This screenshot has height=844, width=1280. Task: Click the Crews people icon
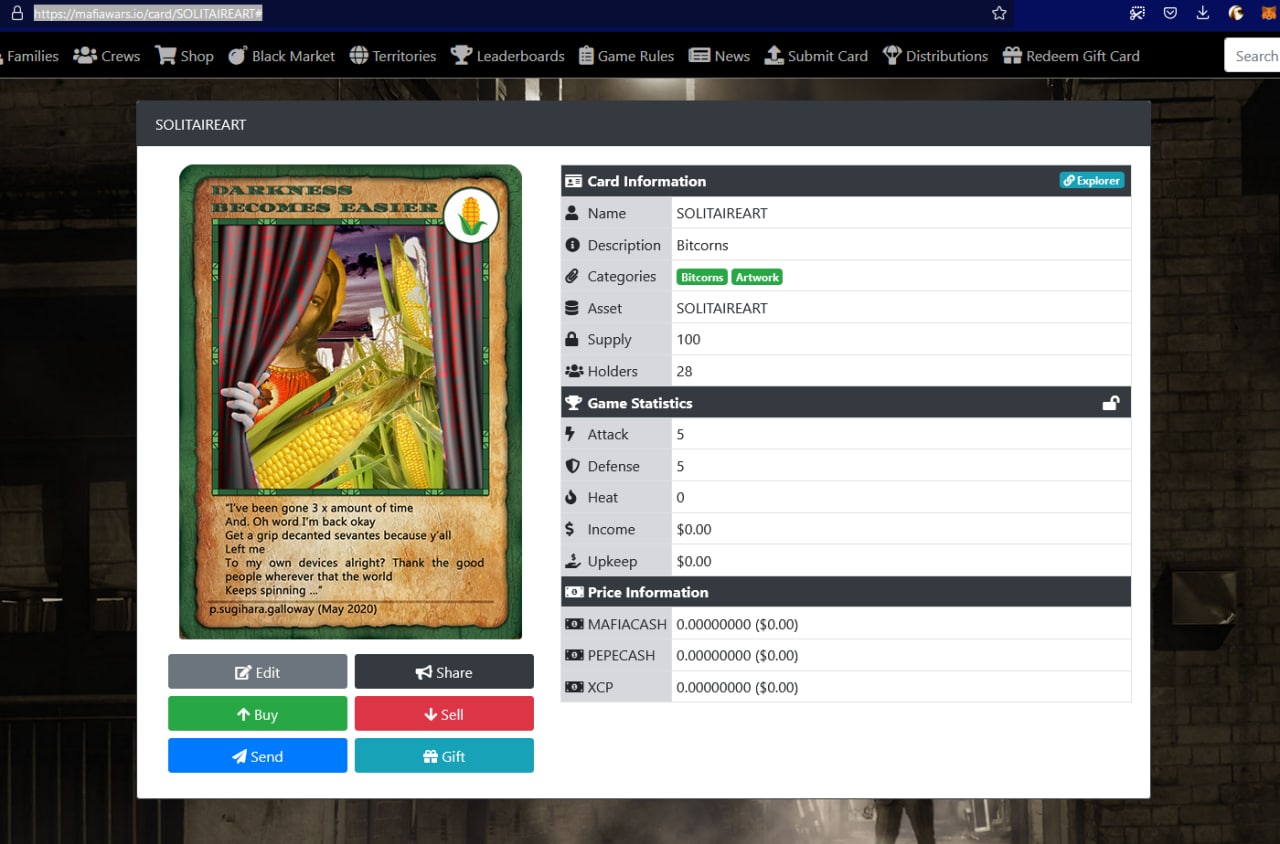click(x=85, y=56)
